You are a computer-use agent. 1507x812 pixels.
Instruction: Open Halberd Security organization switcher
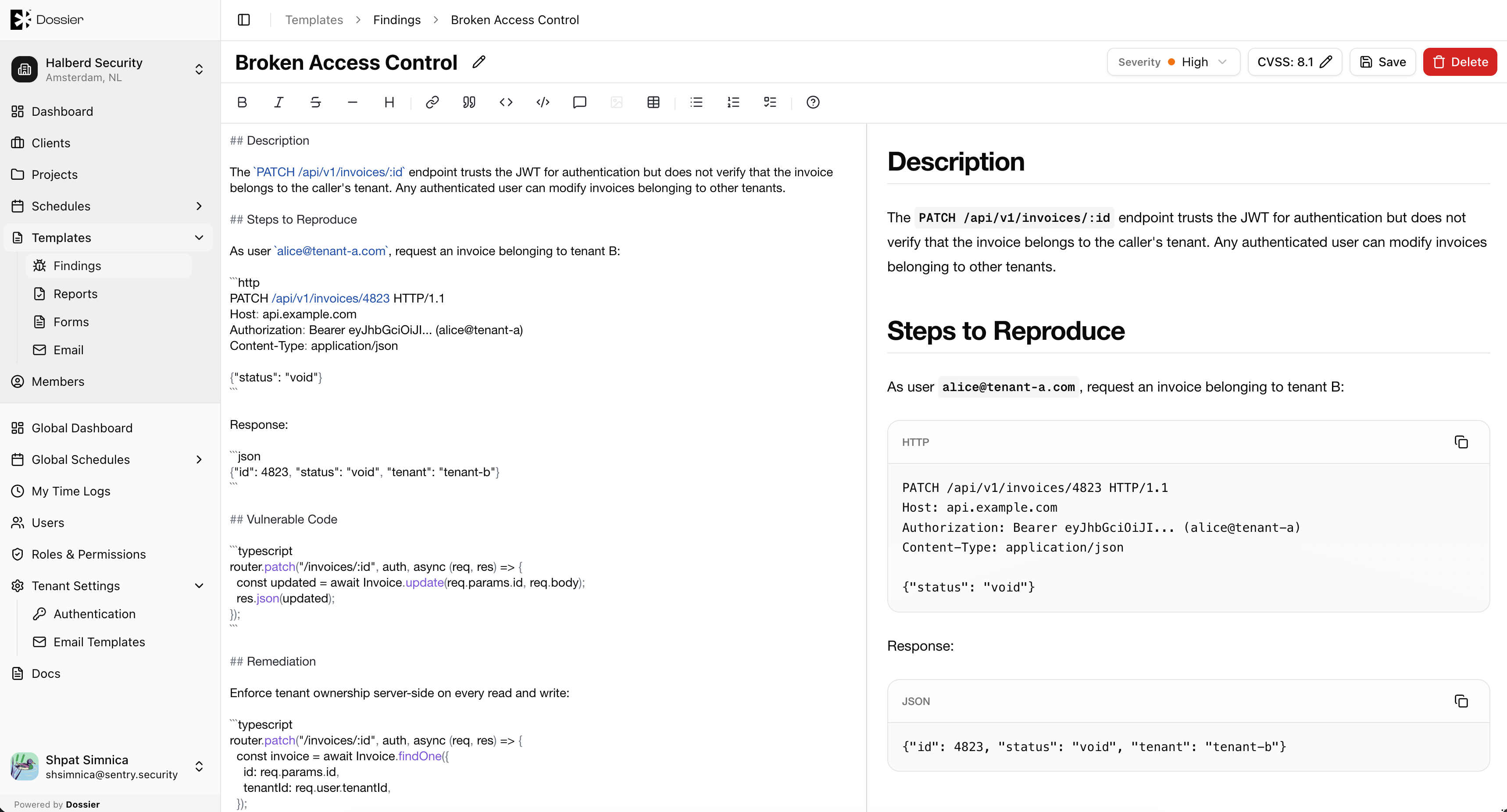[110, 70]
